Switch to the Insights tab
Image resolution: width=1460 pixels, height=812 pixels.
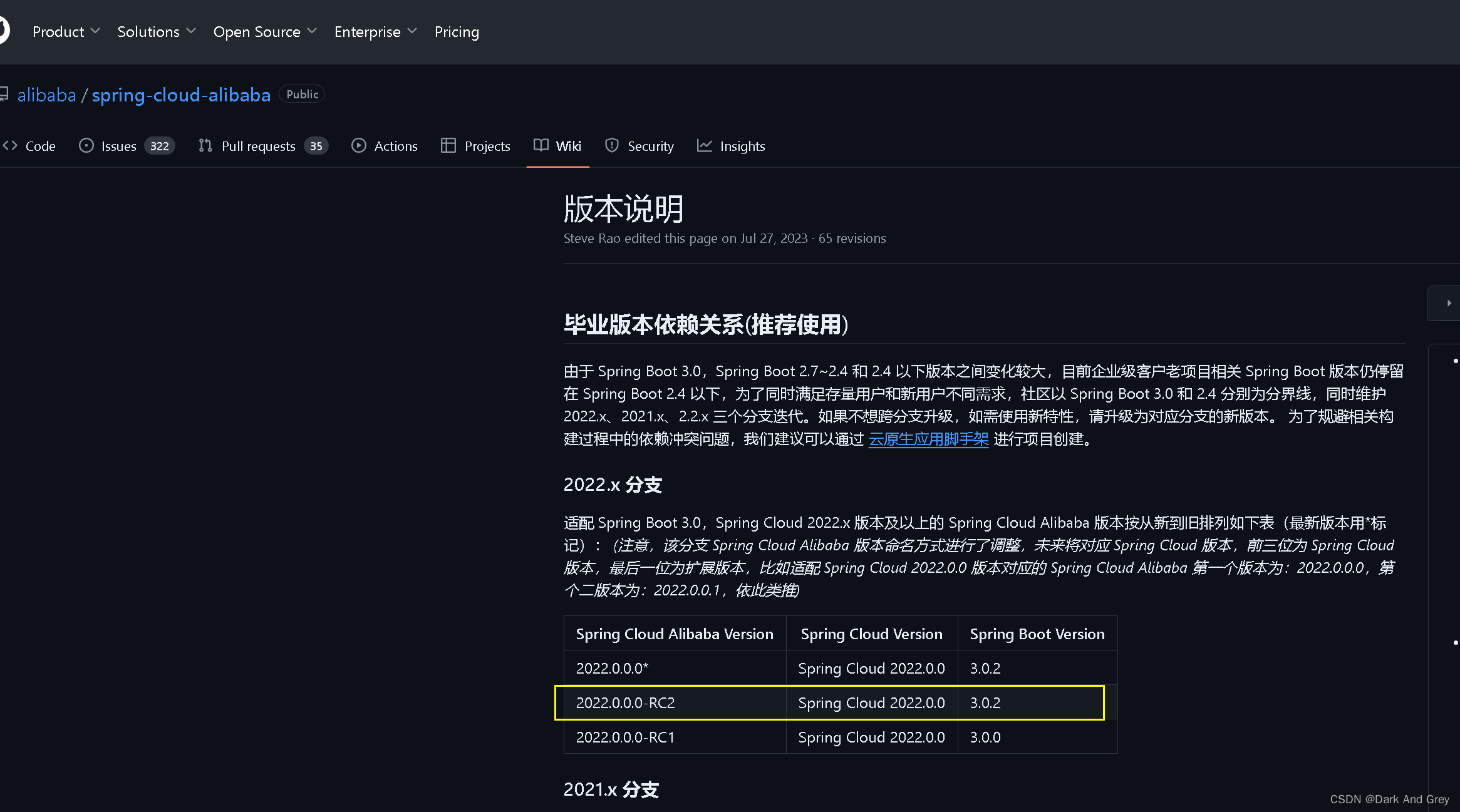(x=731, y=146)
